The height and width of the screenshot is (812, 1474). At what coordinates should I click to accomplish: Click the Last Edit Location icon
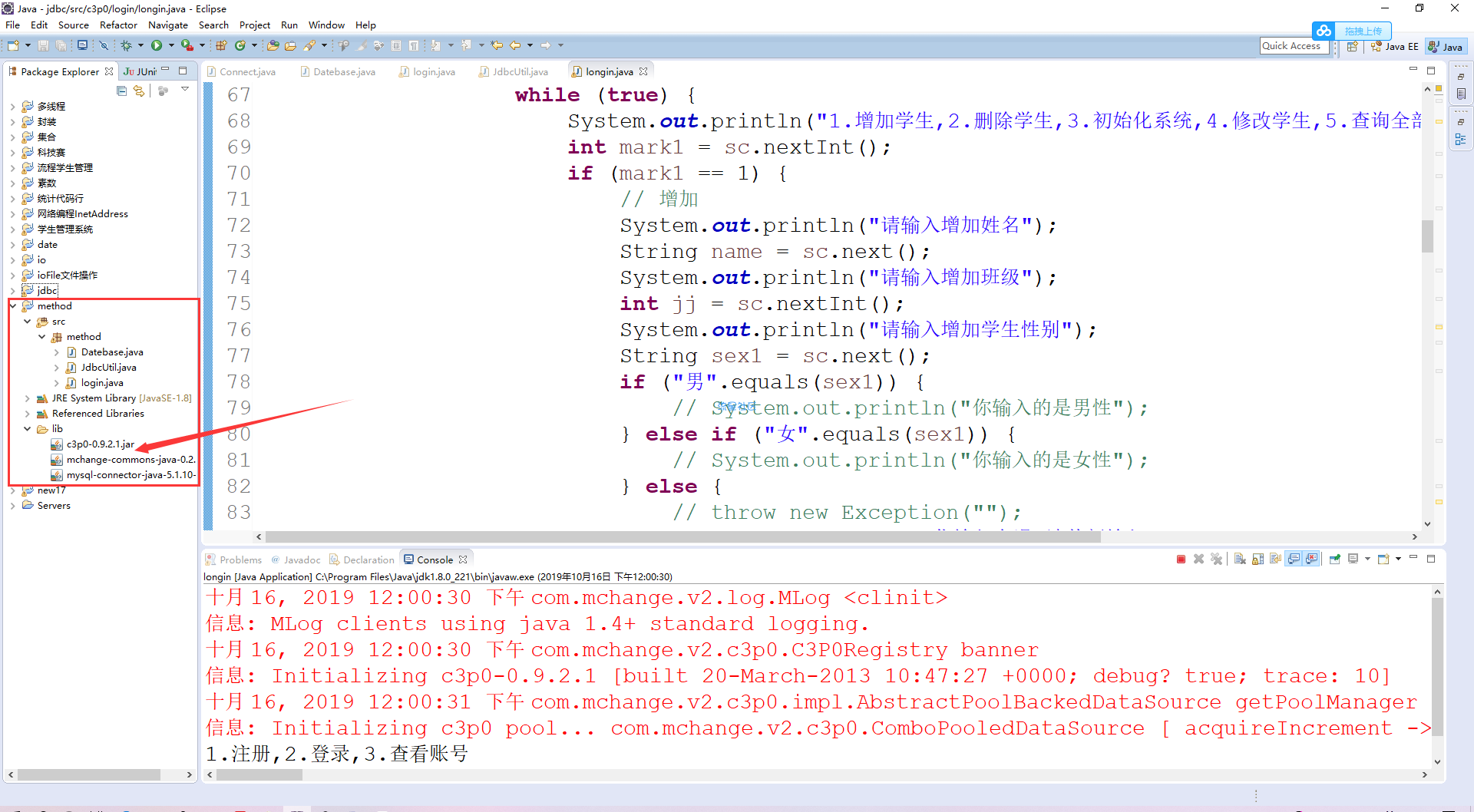[x=497, y=46]
